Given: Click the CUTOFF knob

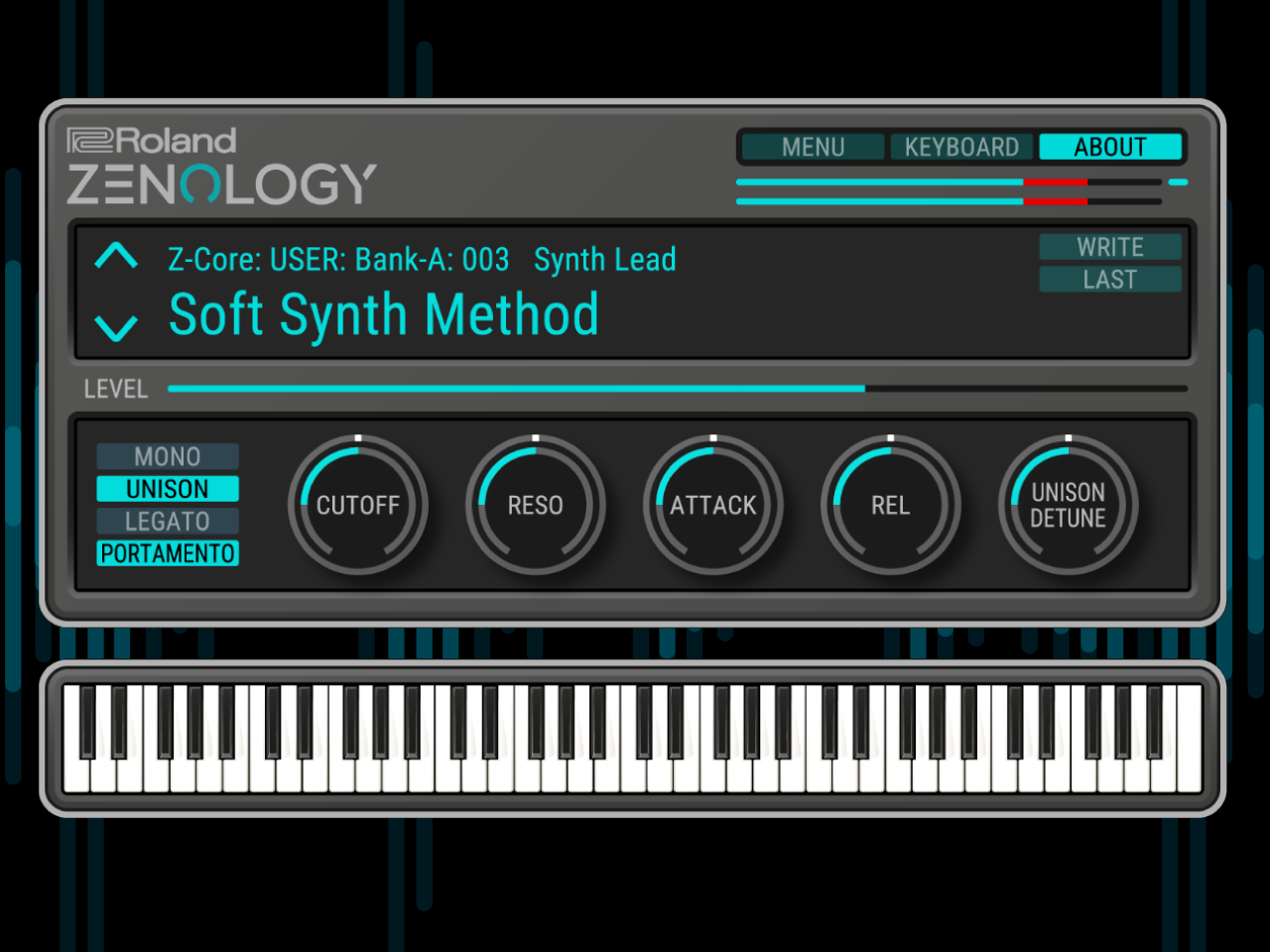Looking at the screenshot, I should 358,505.
